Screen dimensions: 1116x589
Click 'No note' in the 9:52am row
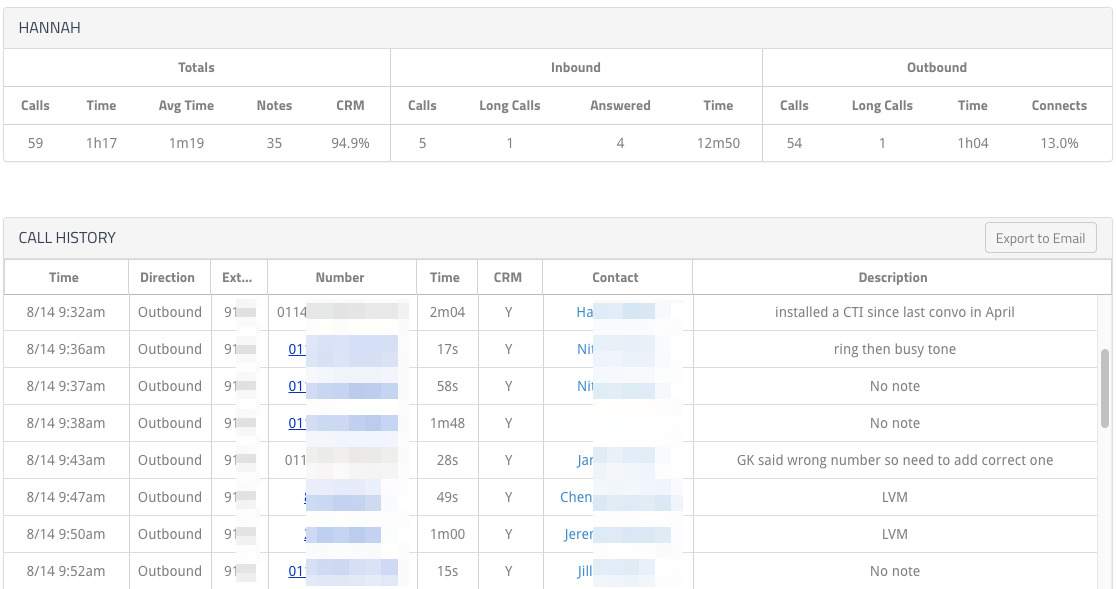895,571
